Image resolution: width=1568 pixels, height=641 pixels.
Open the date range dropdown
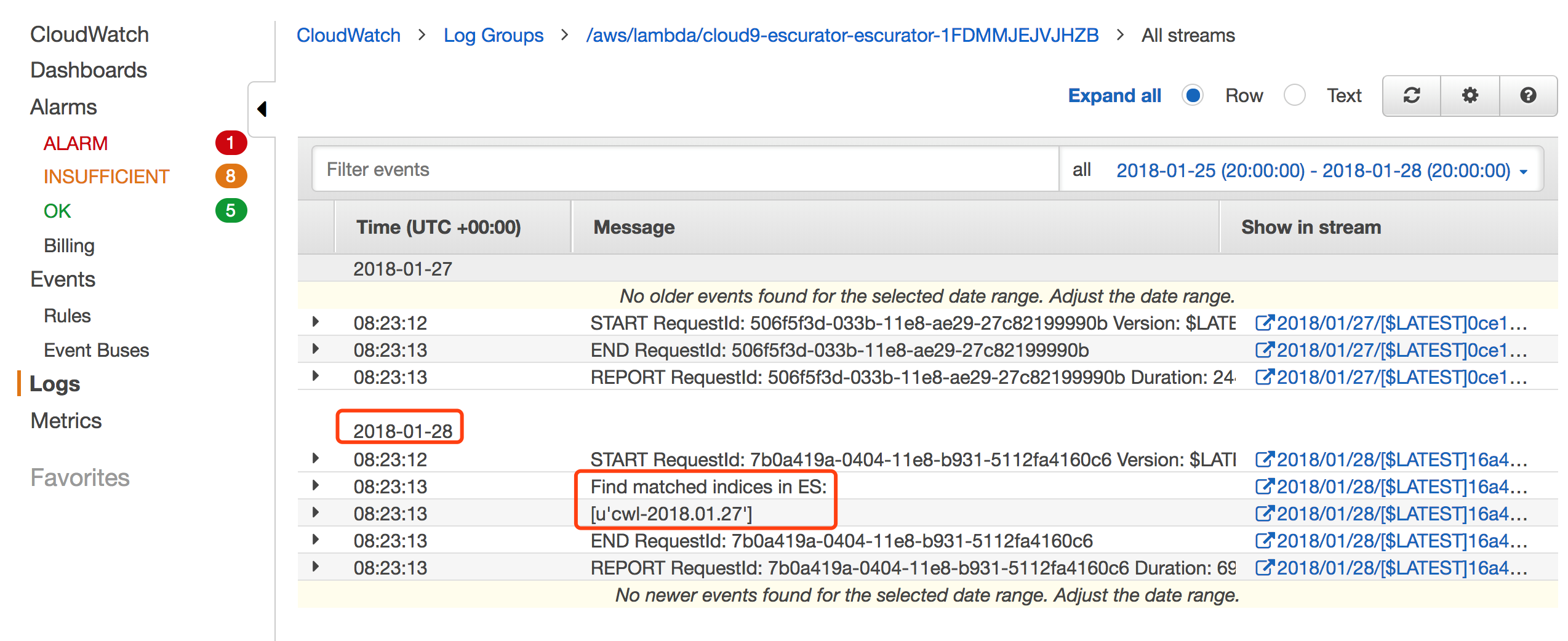[1321, 170]
